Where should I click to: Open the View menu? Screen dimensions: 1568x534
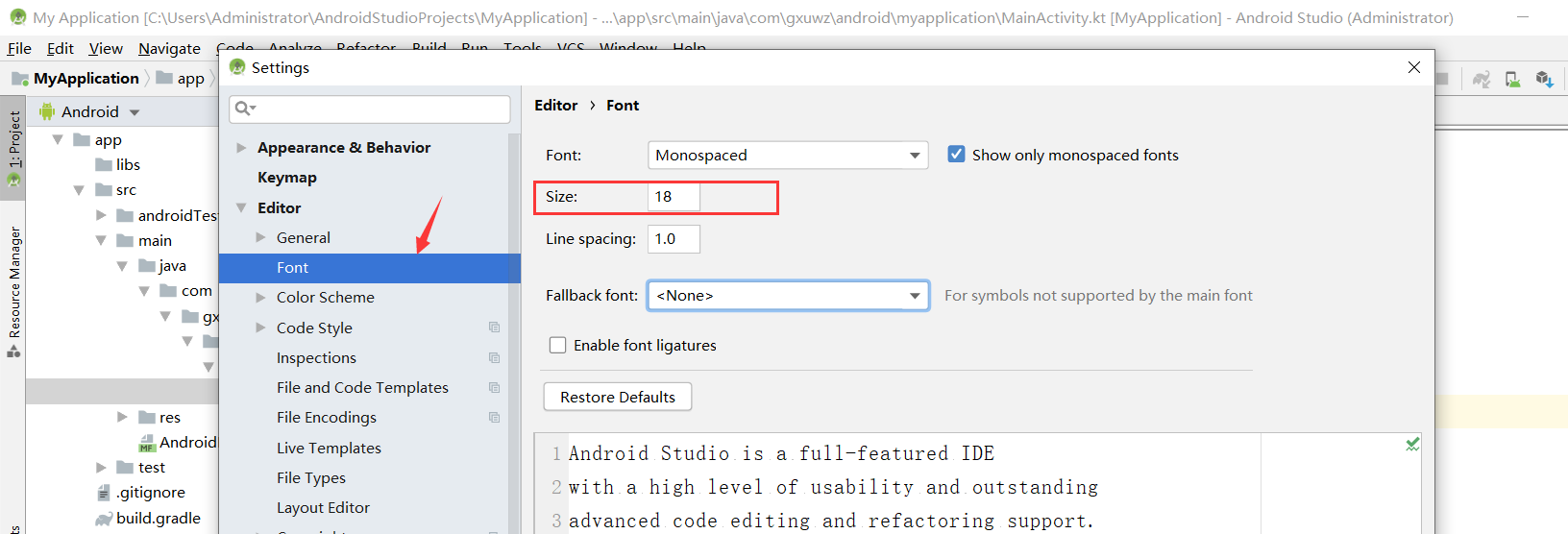pyautogui.click(x=106, y=48)
